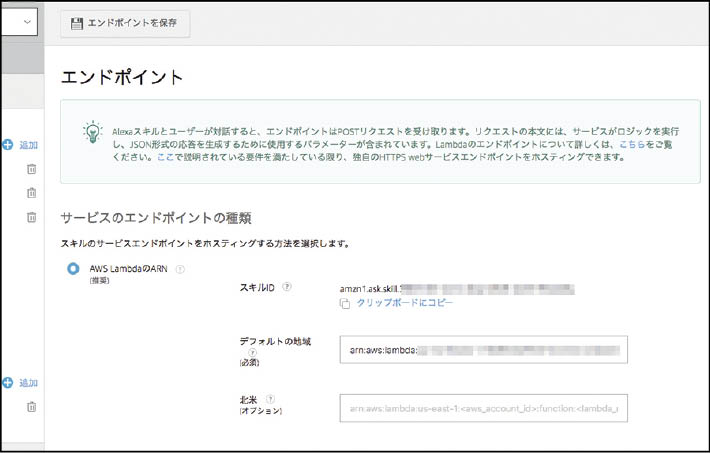This screenshot has width=710, height=453.
Task: Click the upper 追加 plus icon in sidebar
Action: coord(8,145)
